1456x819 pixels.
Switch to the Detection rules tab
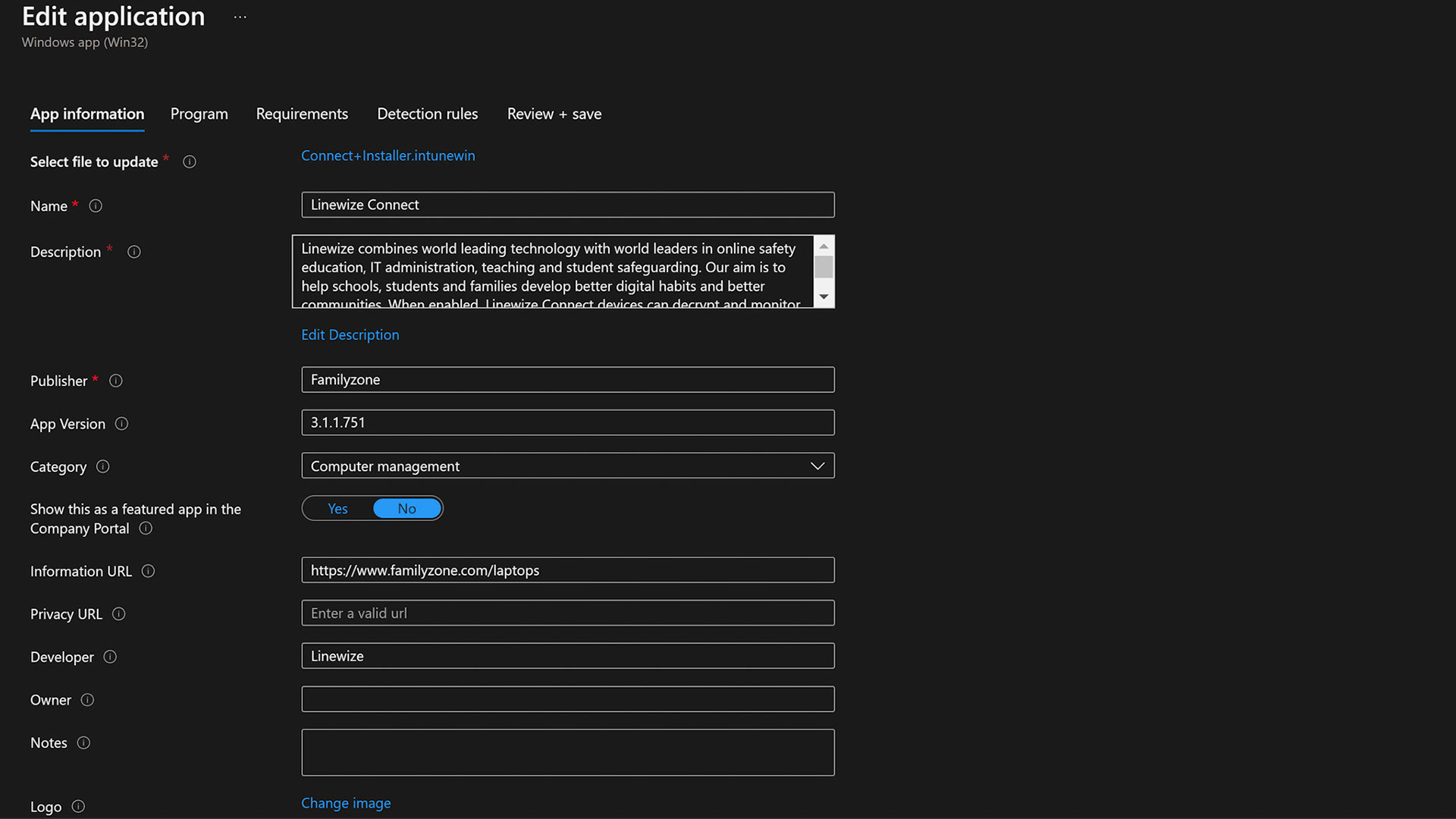pos(428,114)
